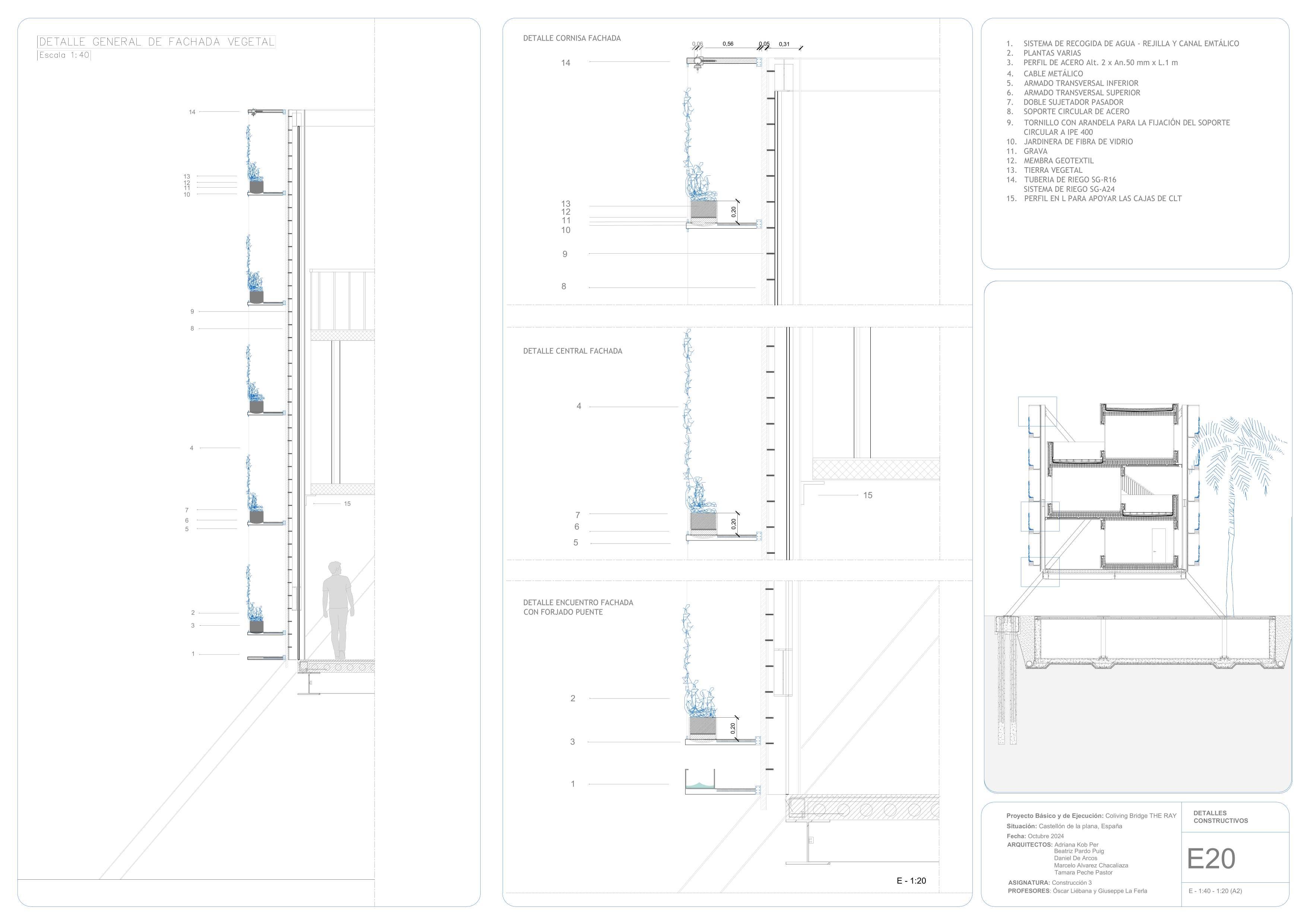Click the large E20 sheet number
1307x924 pixels.
tap(1211, 859)
